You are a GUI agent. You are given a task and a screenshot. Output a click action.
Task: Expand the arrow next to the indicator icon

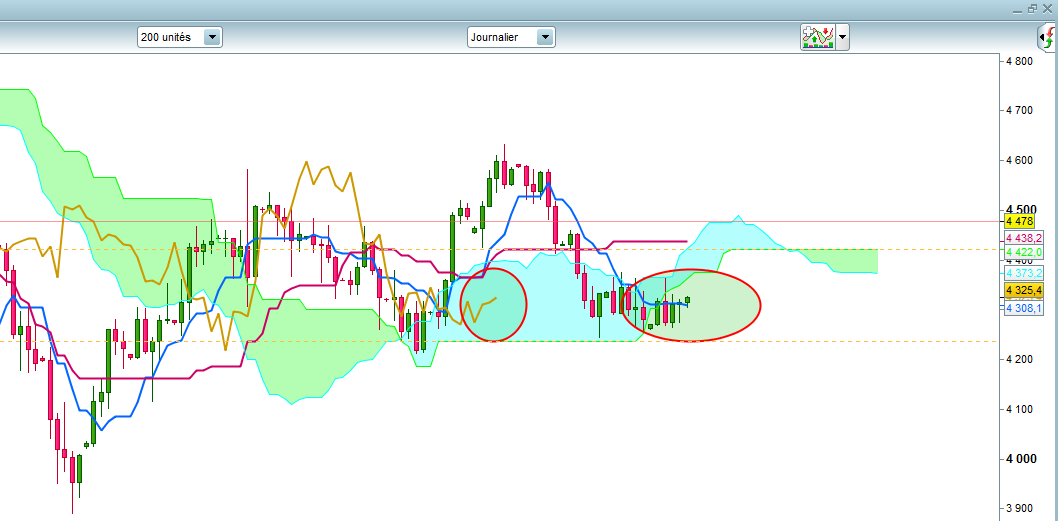[843, 37]
